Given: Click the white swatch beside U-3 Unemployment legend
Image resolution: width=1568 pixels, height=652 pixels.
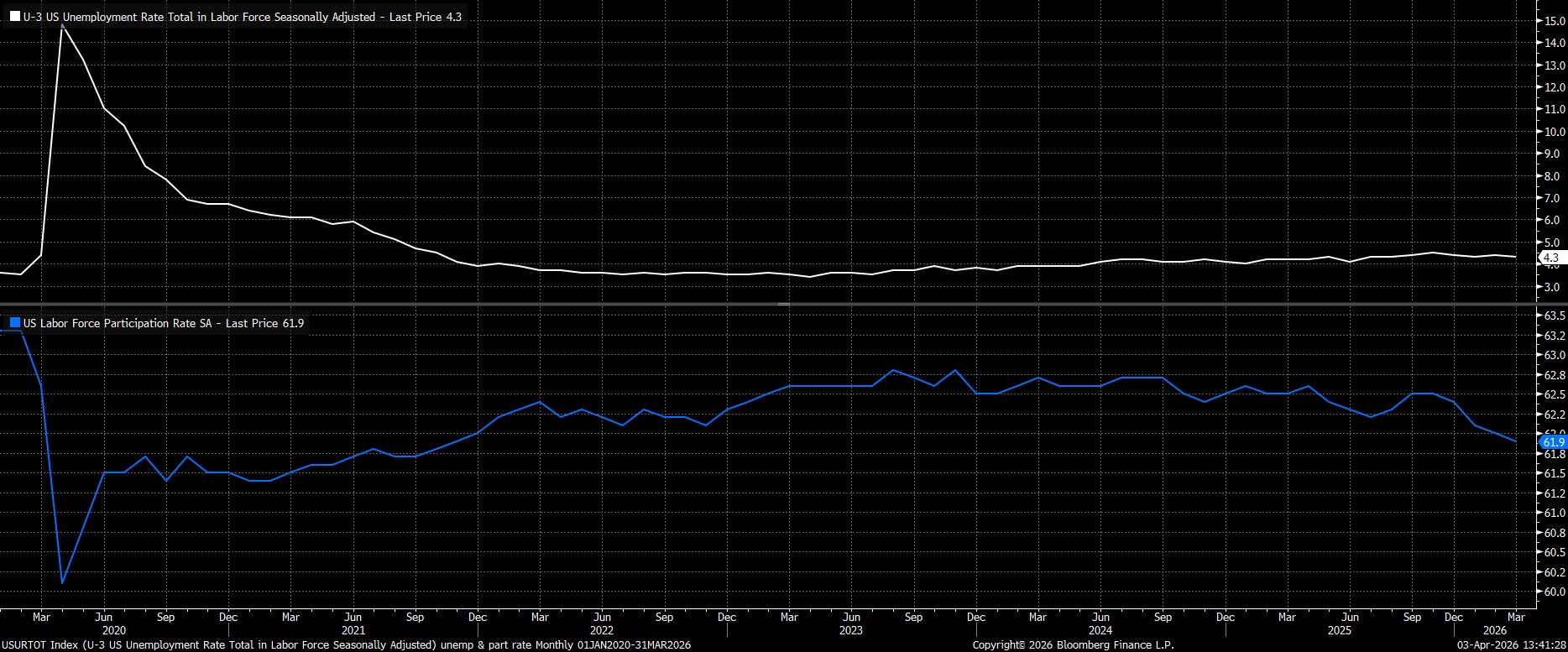Looking at the screenshot, I should [x=14, y=17].
